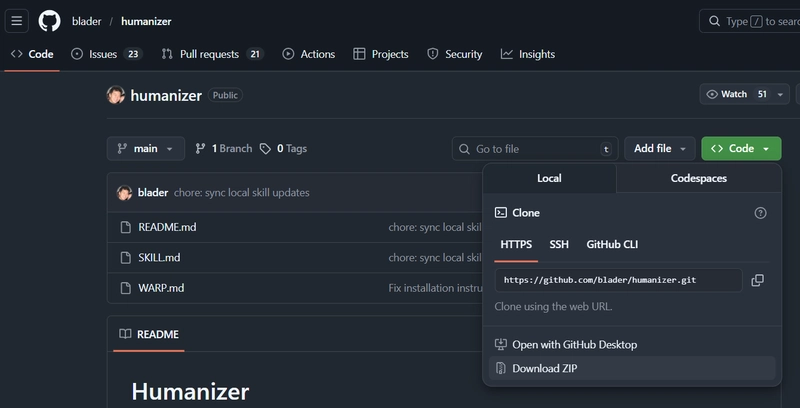The width and height of the screenshot is (800, 408).
Task: Click the Go to file search field
Action: (535, 149)
